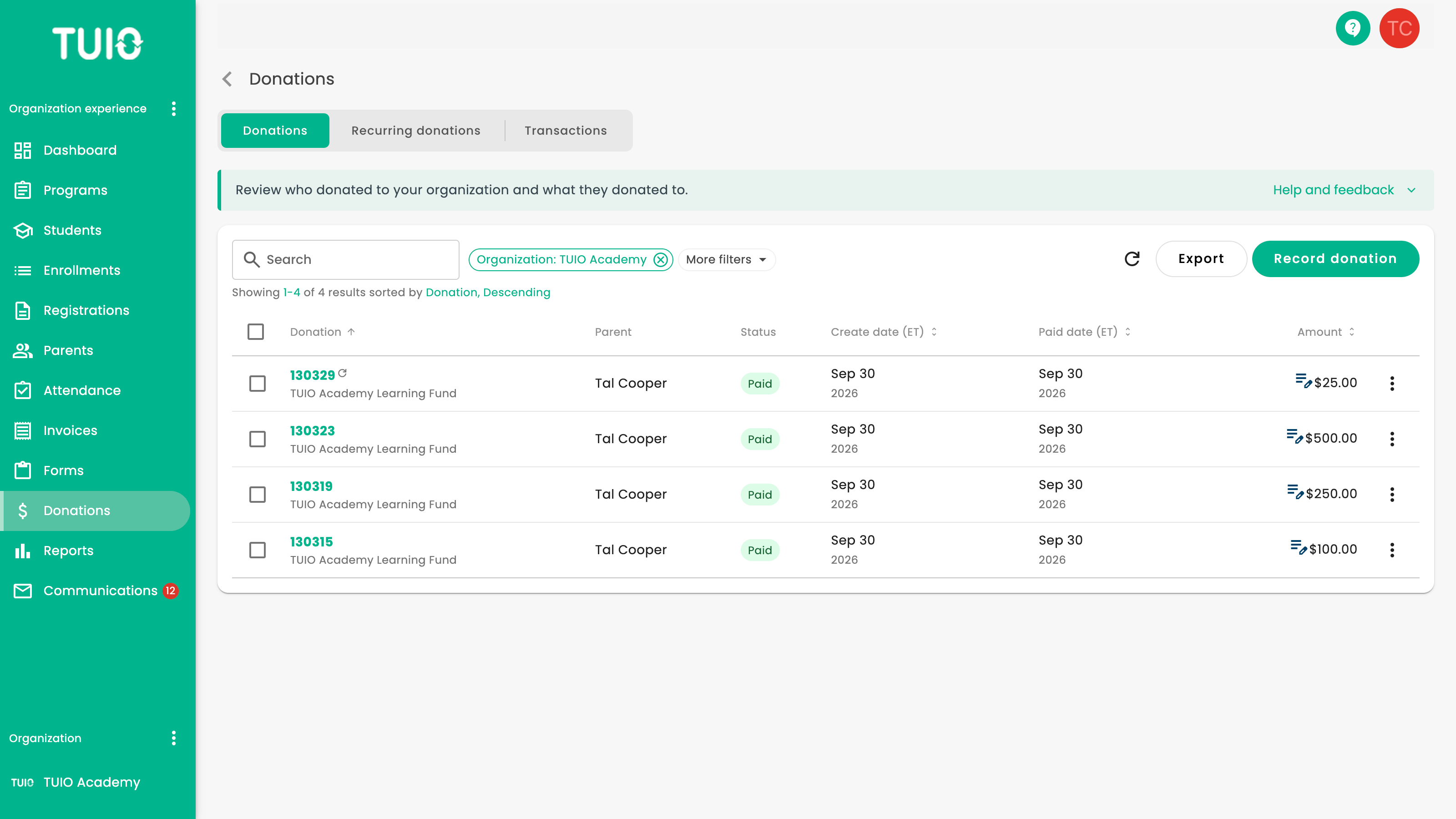
Task: Open Organization experience three-dot menu
Action: pos(173,109)
